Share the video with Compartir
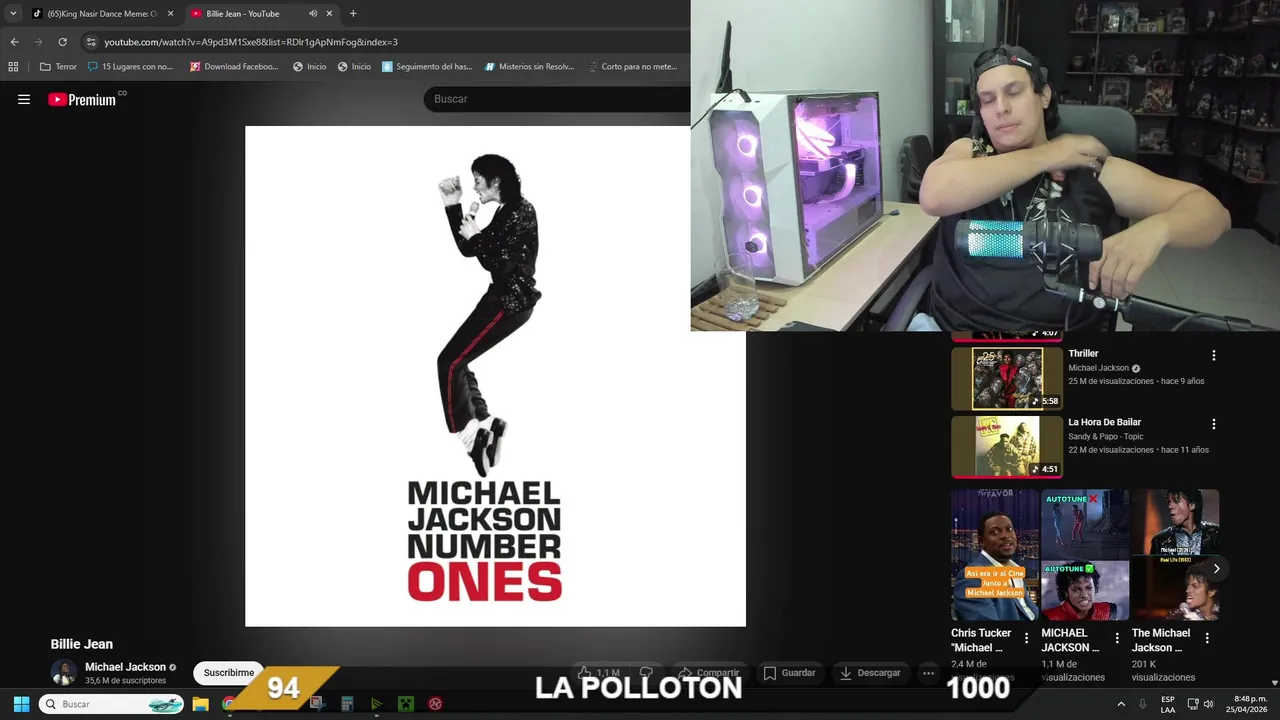The height and width of the screenshot is (720, 1280). [x=708, y=673]
